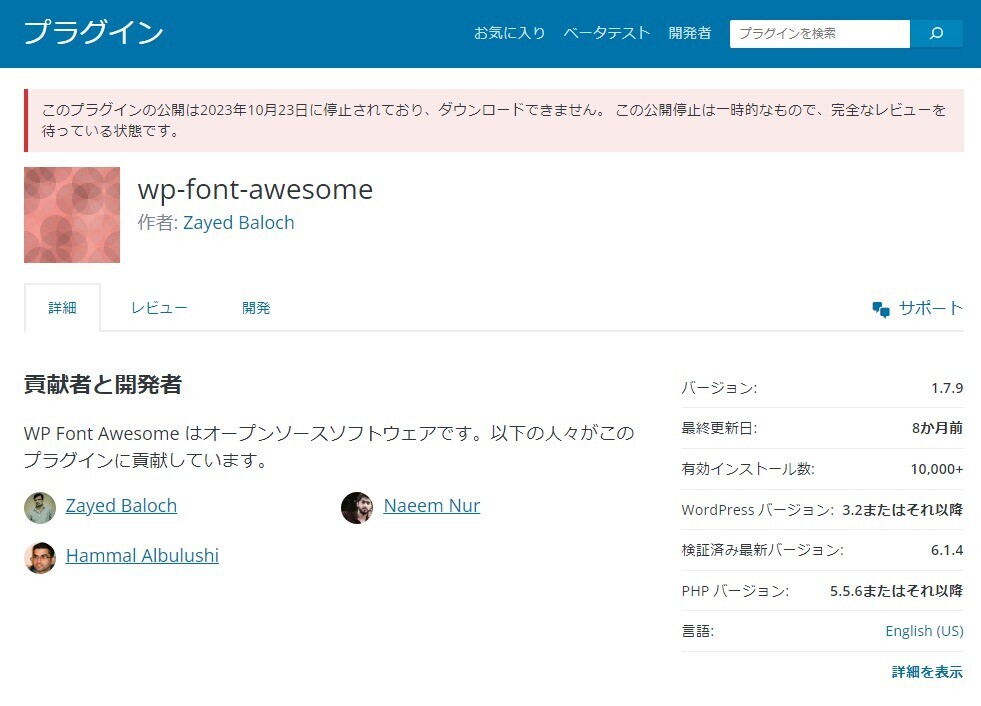981x706 pixels.
Task: Open Hammal Albulushi contributor profile link
Action: coord(142,556)
